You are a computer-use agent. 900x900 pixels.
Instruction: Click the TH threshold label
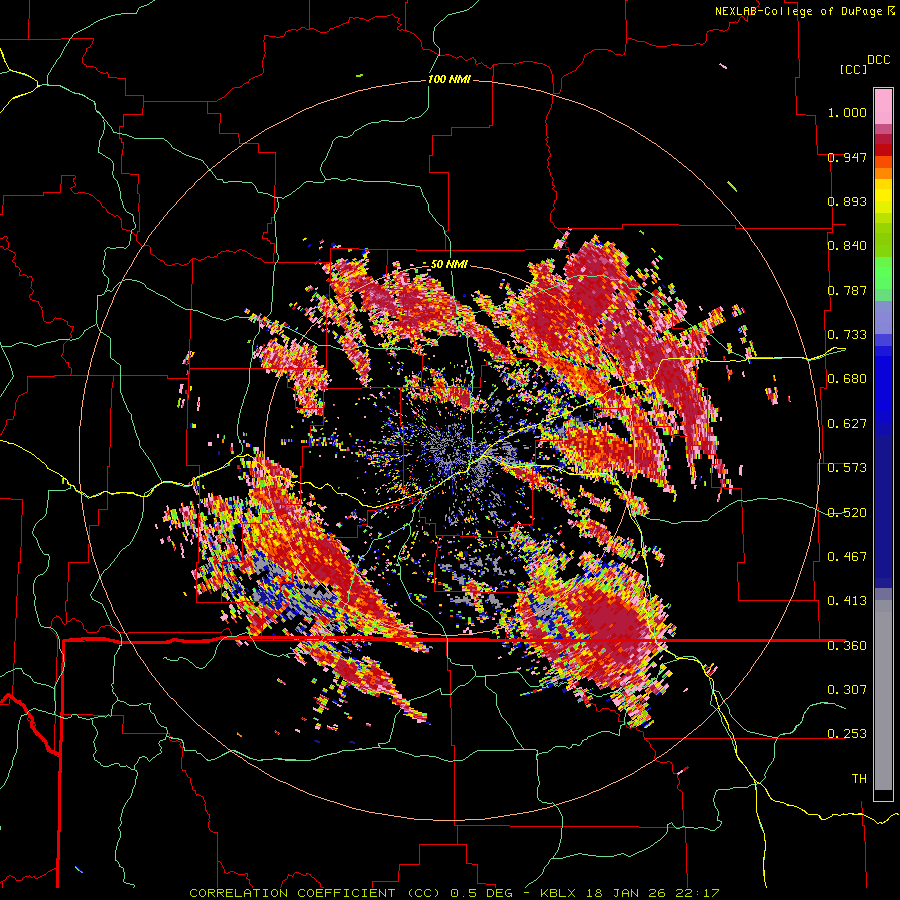[859, 779]
